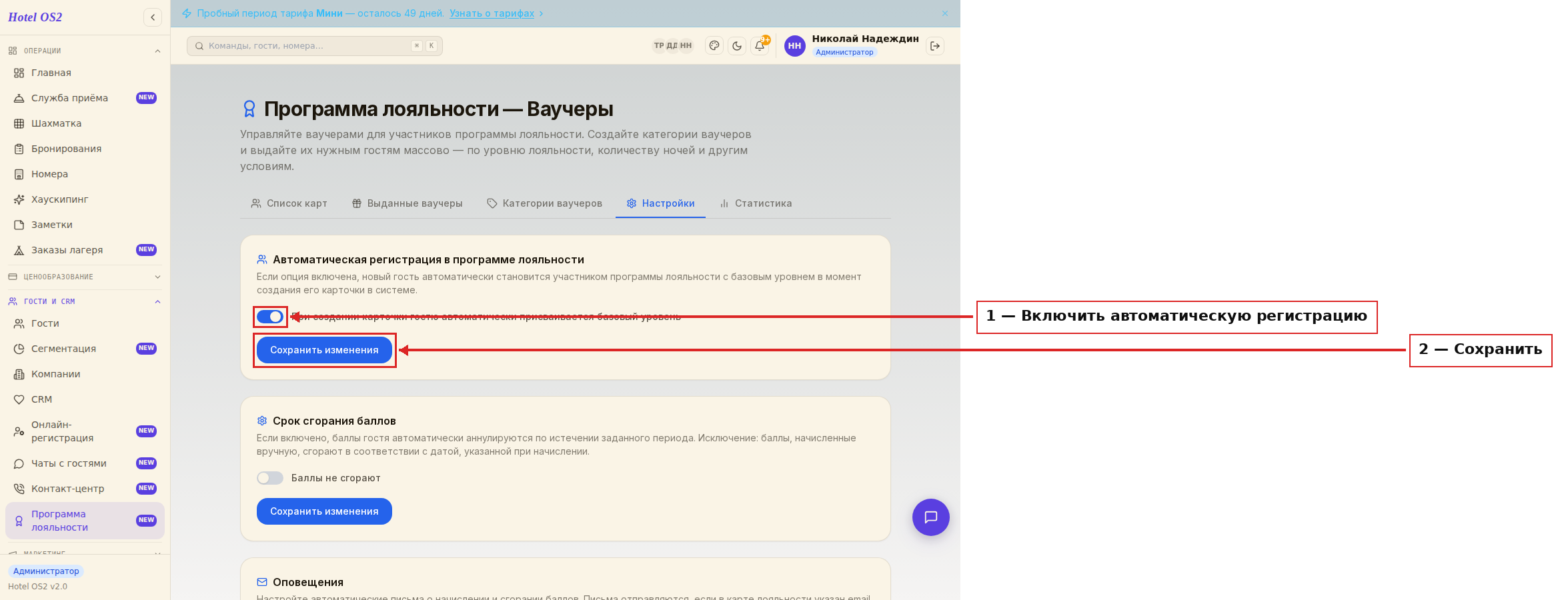Open Главная in the sidebar
1568x600 pixels.
click(x=85, y=73)
